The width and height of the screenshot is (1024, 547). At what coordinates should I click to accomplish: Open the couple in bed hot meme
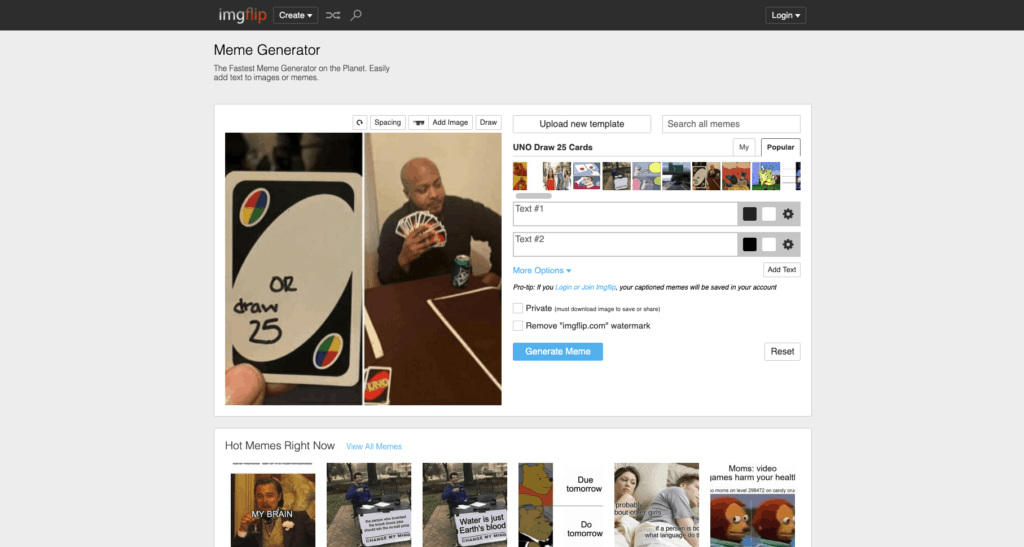click(656, 505)
